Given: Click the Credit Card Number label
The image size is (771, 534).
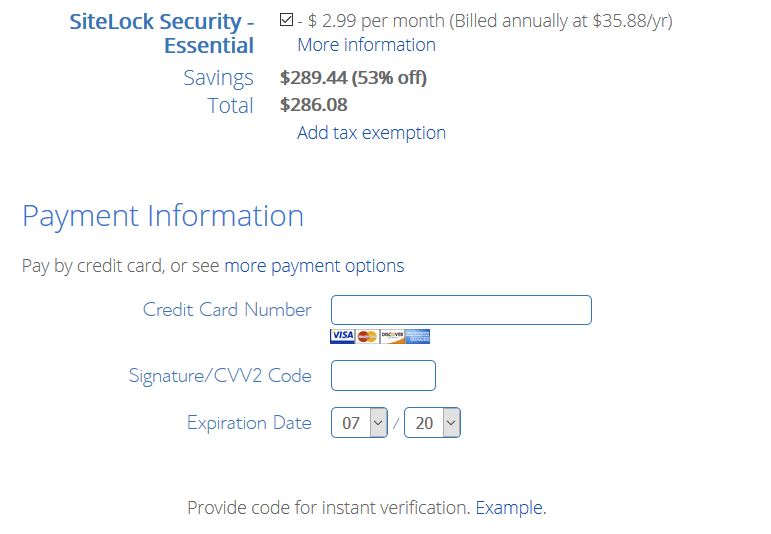Looking at the screenshot, I should pyautogui.click(x=227, y=310).
